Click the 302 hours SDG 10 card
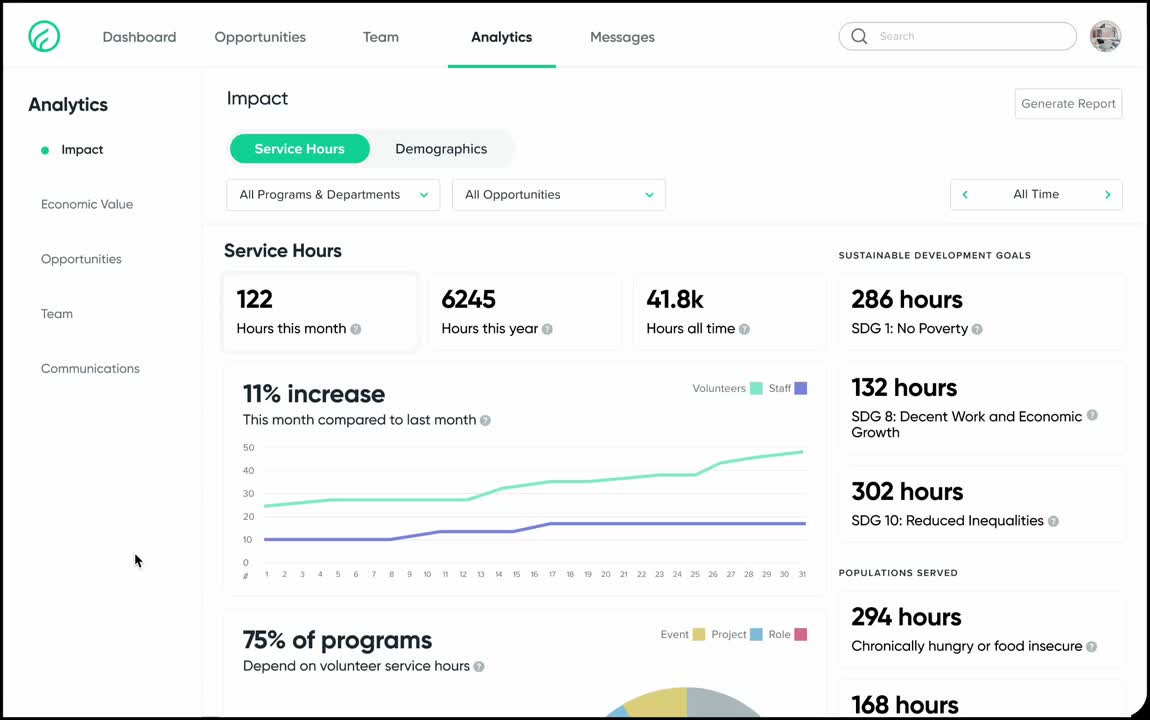 [x=982, y=504]
